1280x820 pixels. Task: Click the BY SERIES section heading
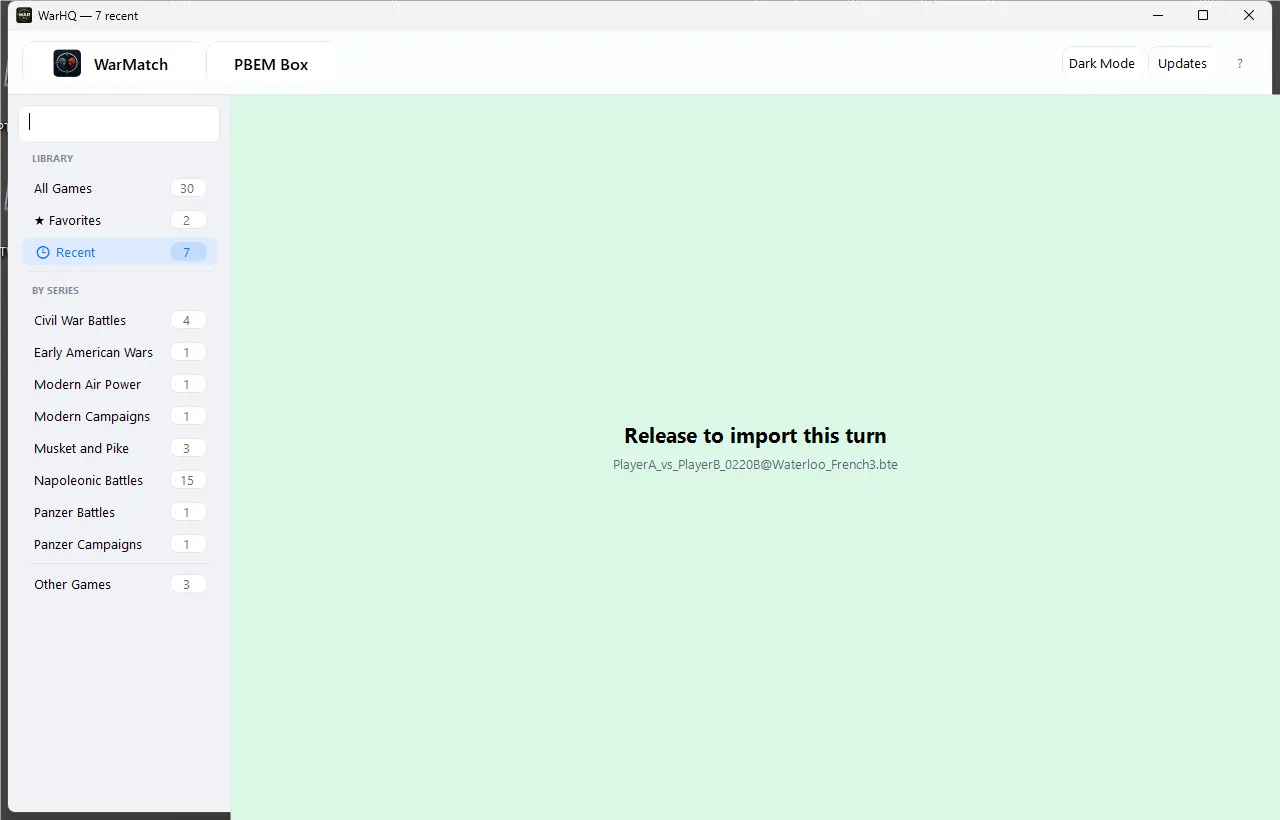tap(55, 290)
